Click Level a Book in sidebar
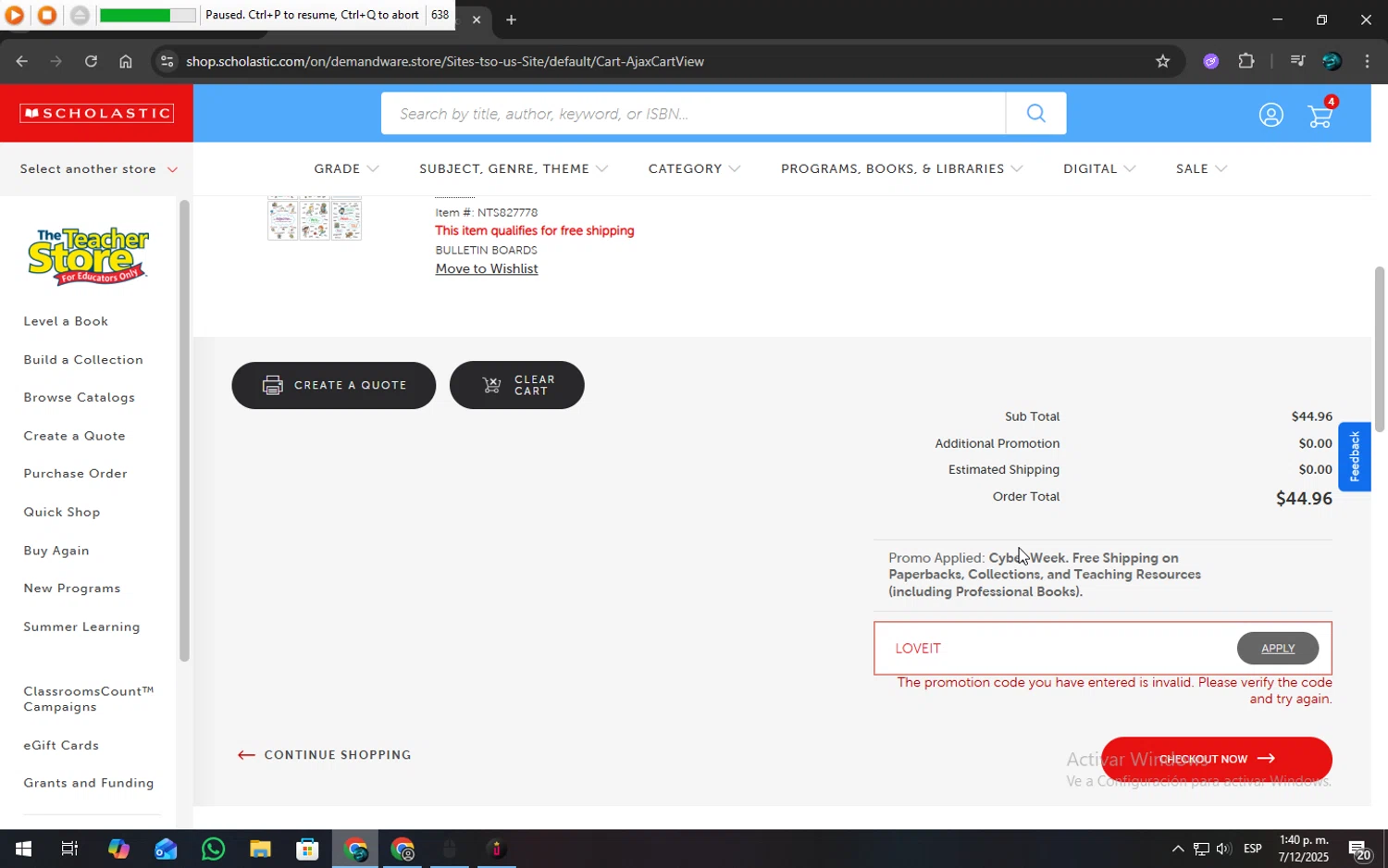Image resolution: width=1388 pixels, height=868 pixels. click(66, 321)
